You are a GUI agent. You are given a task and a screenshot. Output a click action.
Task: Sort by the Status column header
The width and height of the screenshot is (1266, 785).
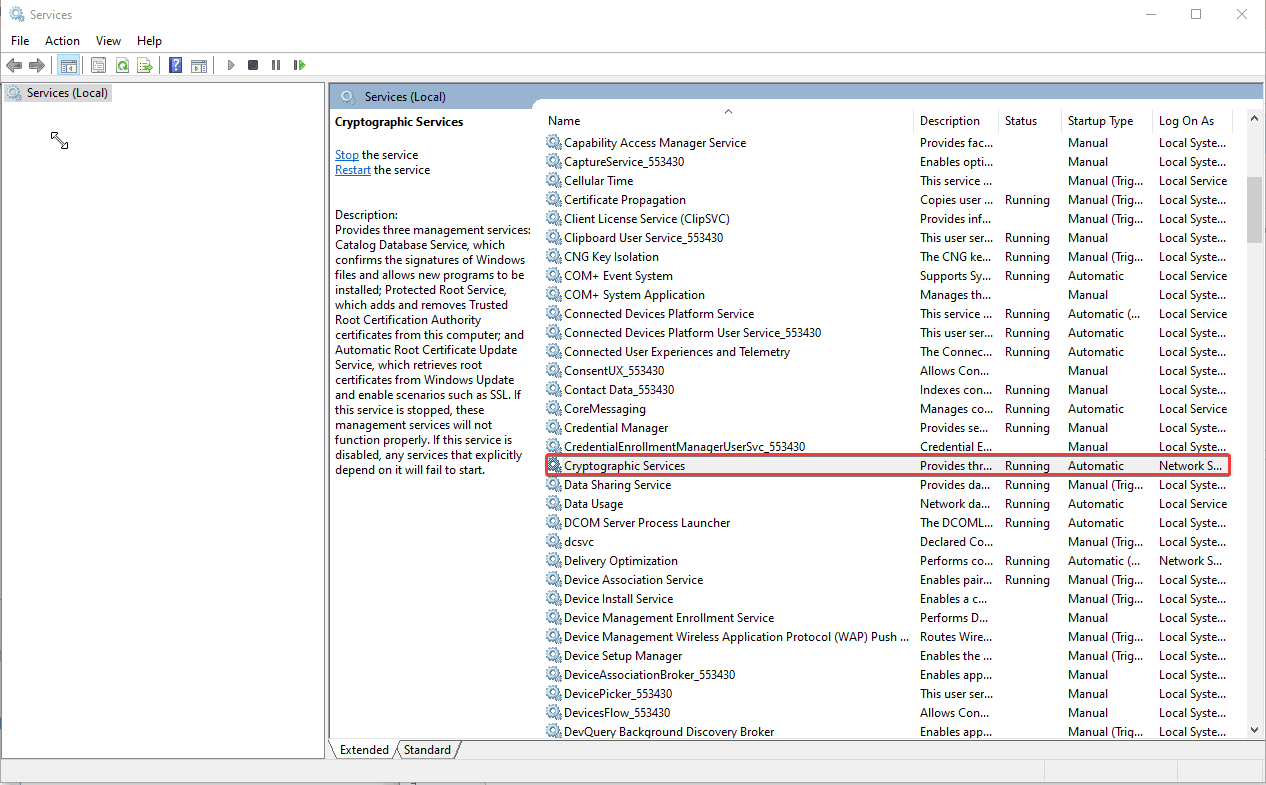pos(1021,121)
